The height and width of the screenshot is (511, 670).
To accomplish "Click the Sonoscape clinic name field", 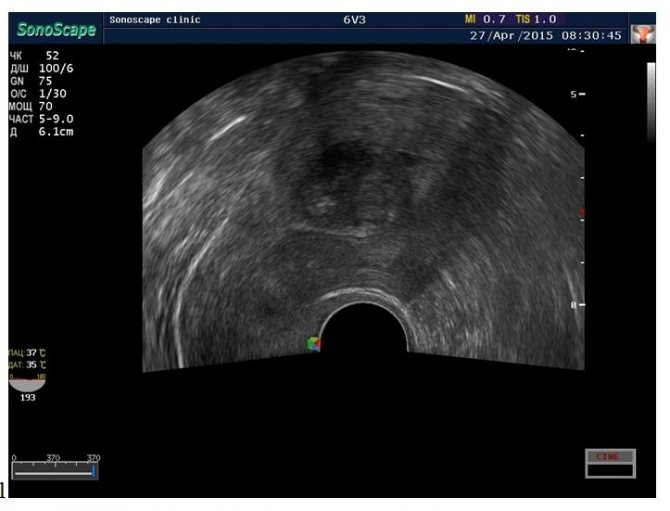I will click(x=154, y=19).
